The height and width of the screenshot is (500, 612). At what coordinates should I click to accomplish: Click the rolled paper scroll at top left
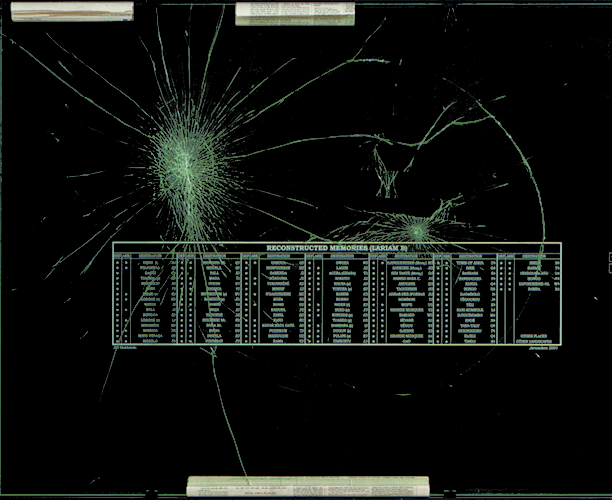[x=72, y=11]
